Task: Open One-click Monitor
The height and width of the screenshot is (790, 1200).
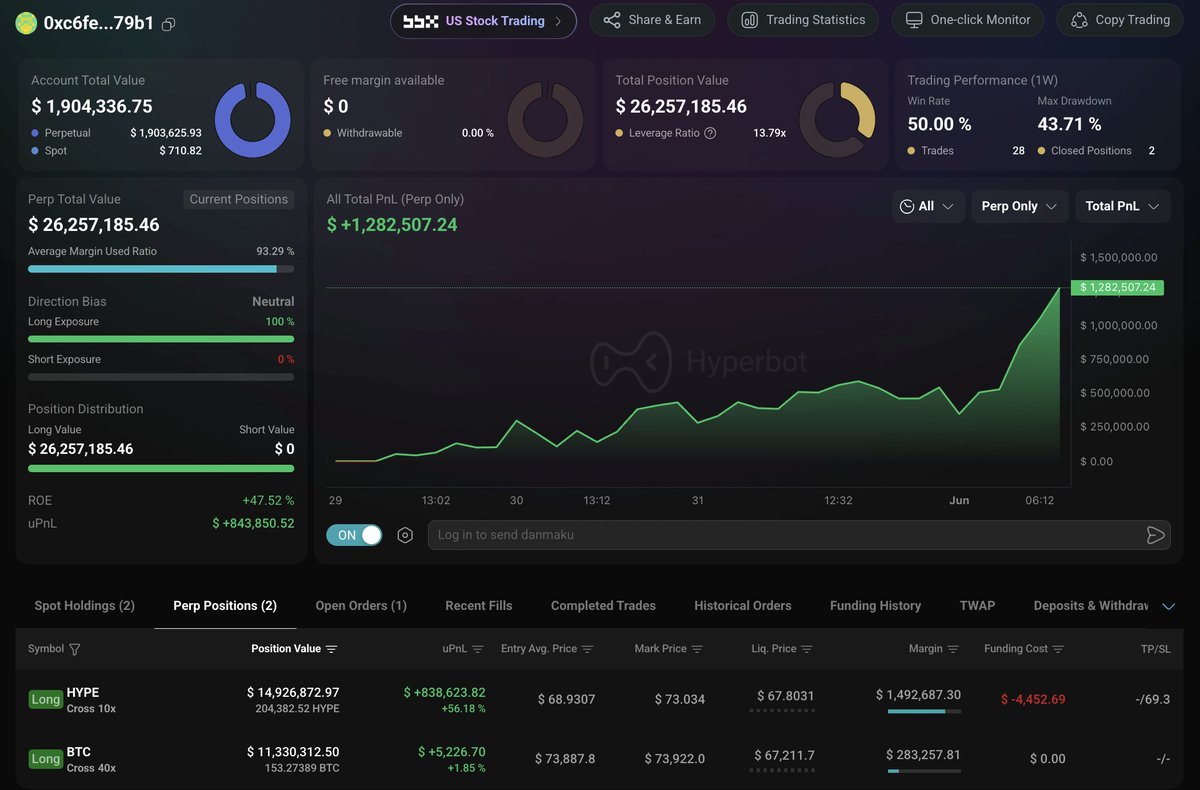Action: click(968, 20)
